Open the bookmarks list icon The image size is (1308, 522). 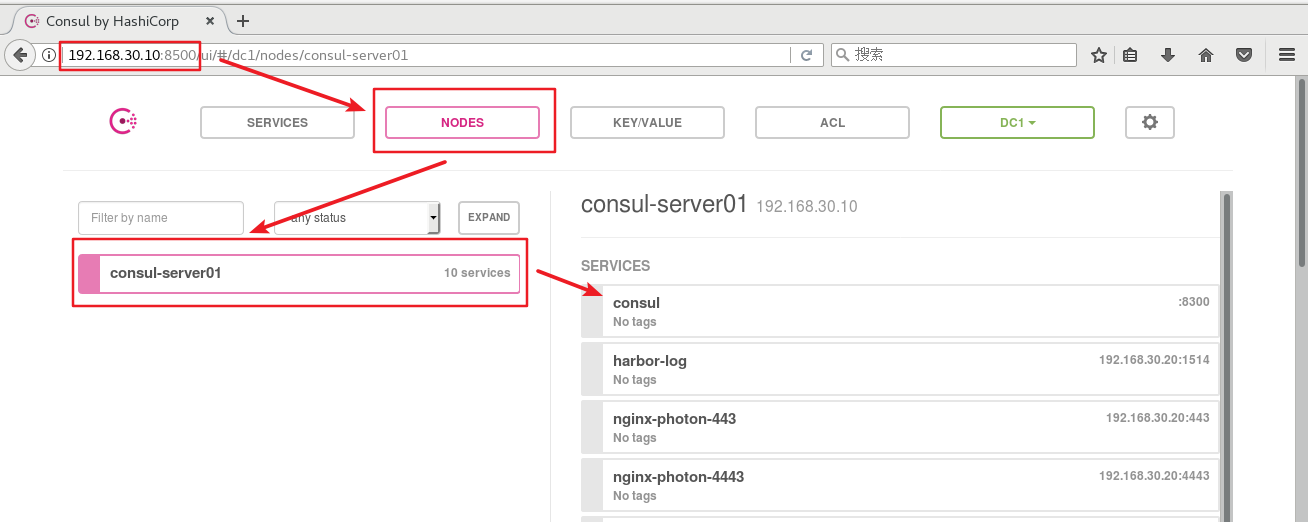coord(1130,55)
